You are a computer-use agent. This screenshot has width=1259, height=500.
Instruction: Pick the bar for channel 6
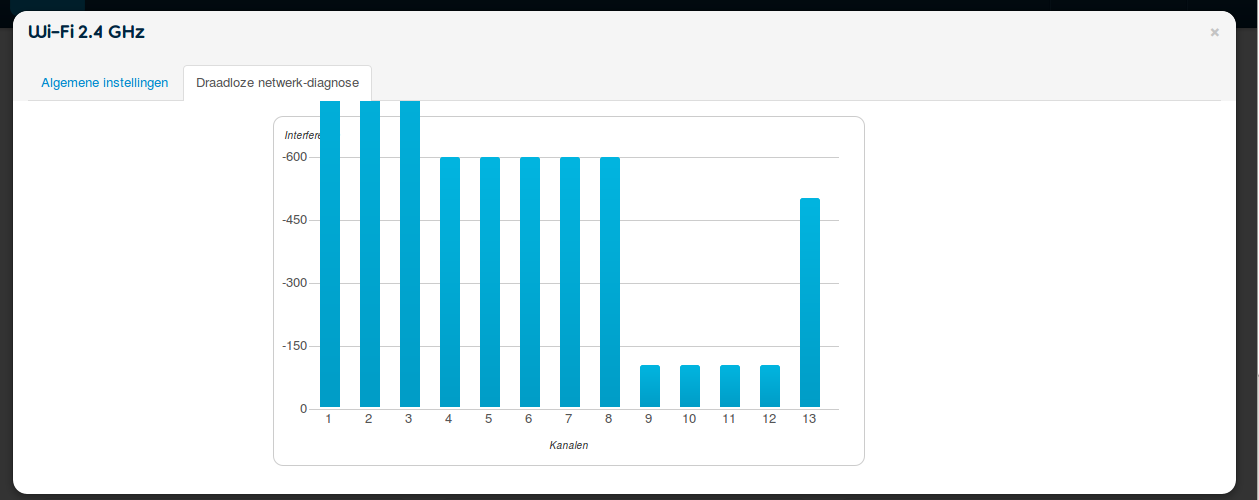click(529, 283)
